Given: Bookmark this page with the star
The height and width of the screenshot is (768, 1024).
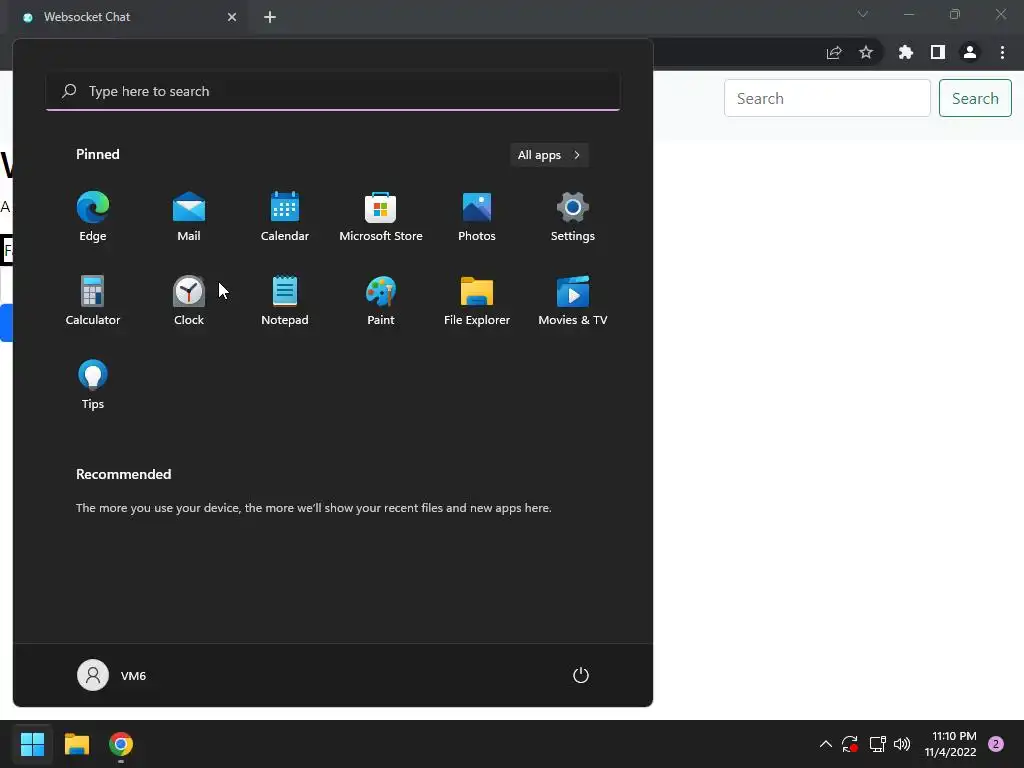Looking at the screenshot, I should [866, 52].
